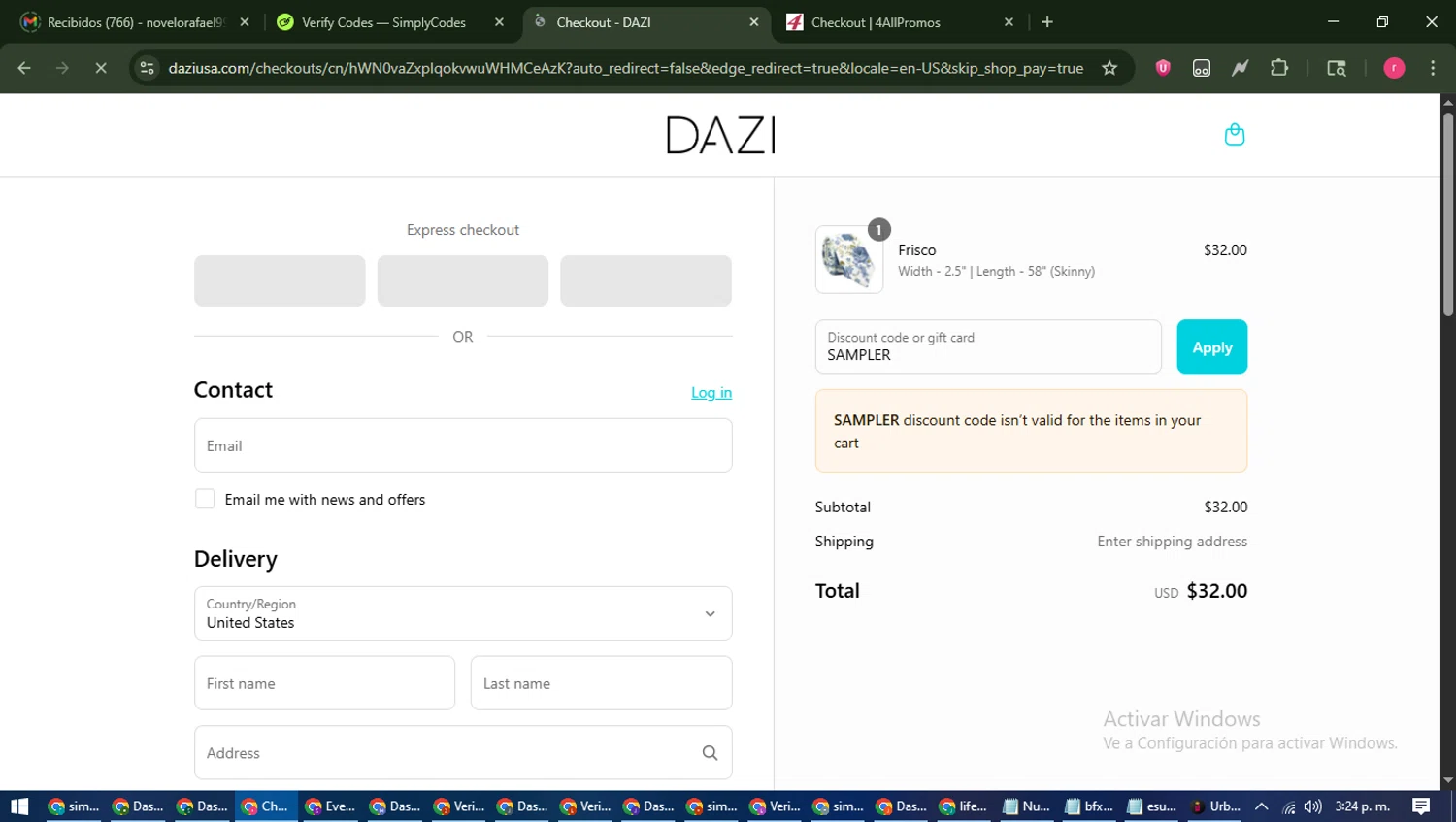Open the Urb... taskbar app

tap(1215, 806)
